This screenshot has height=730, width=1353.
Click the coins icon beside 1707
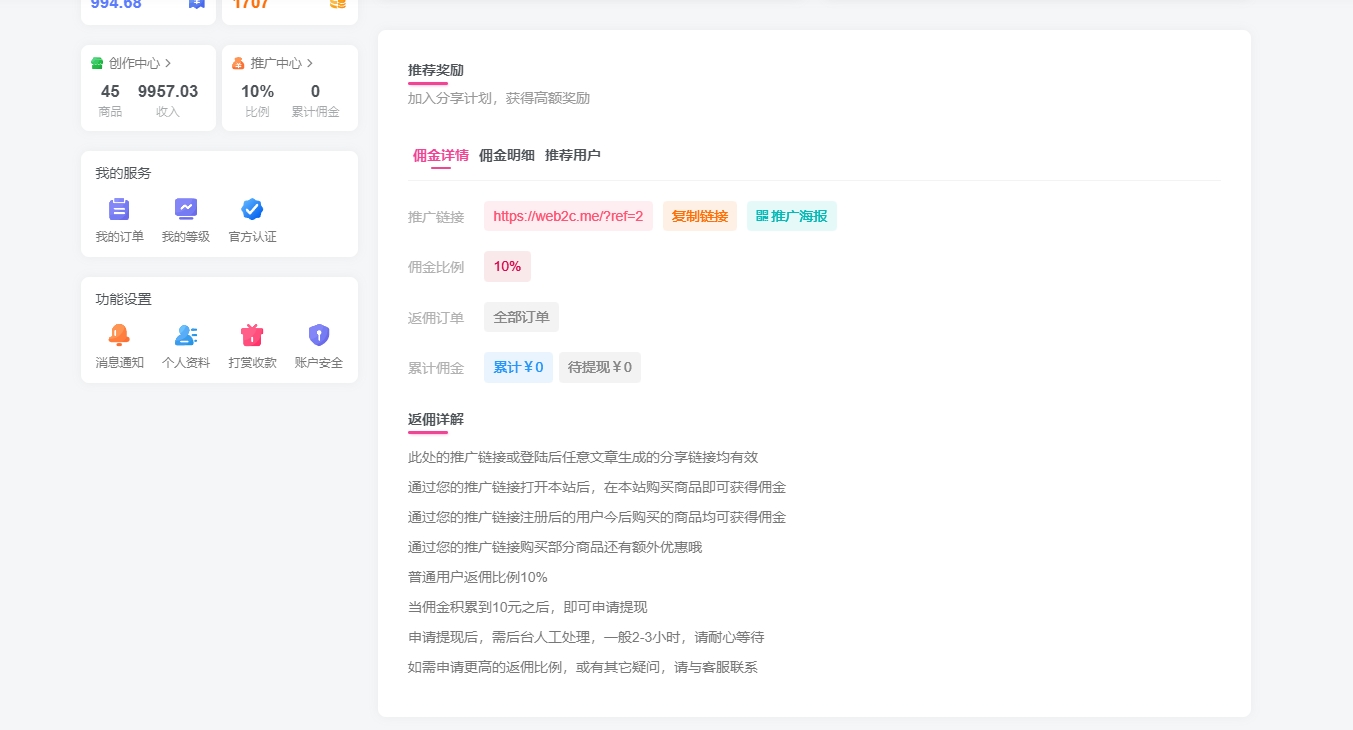tap(338, 4)
